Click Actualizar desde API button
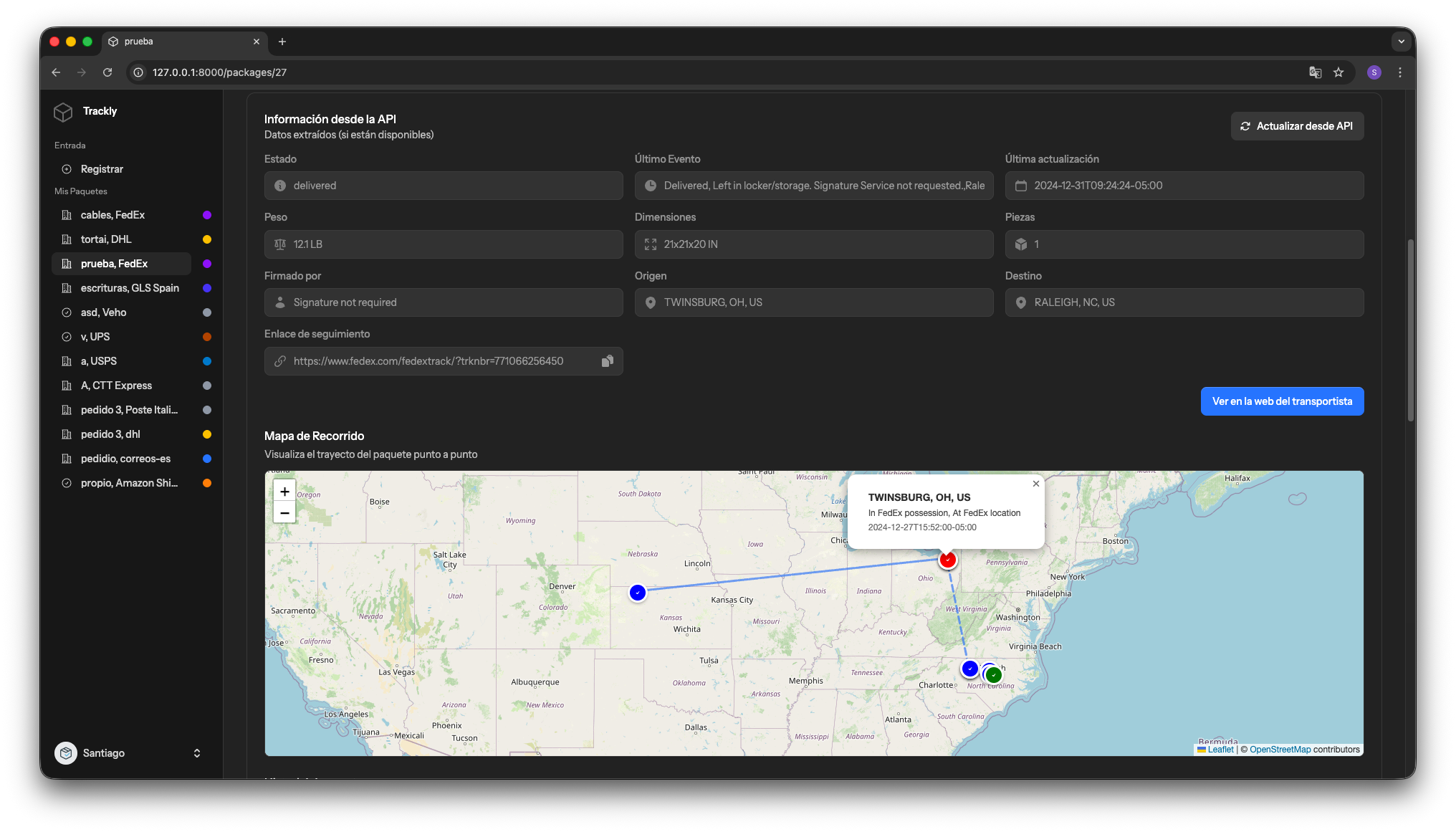The image size is (1456, 832). tap(1297, 126)
